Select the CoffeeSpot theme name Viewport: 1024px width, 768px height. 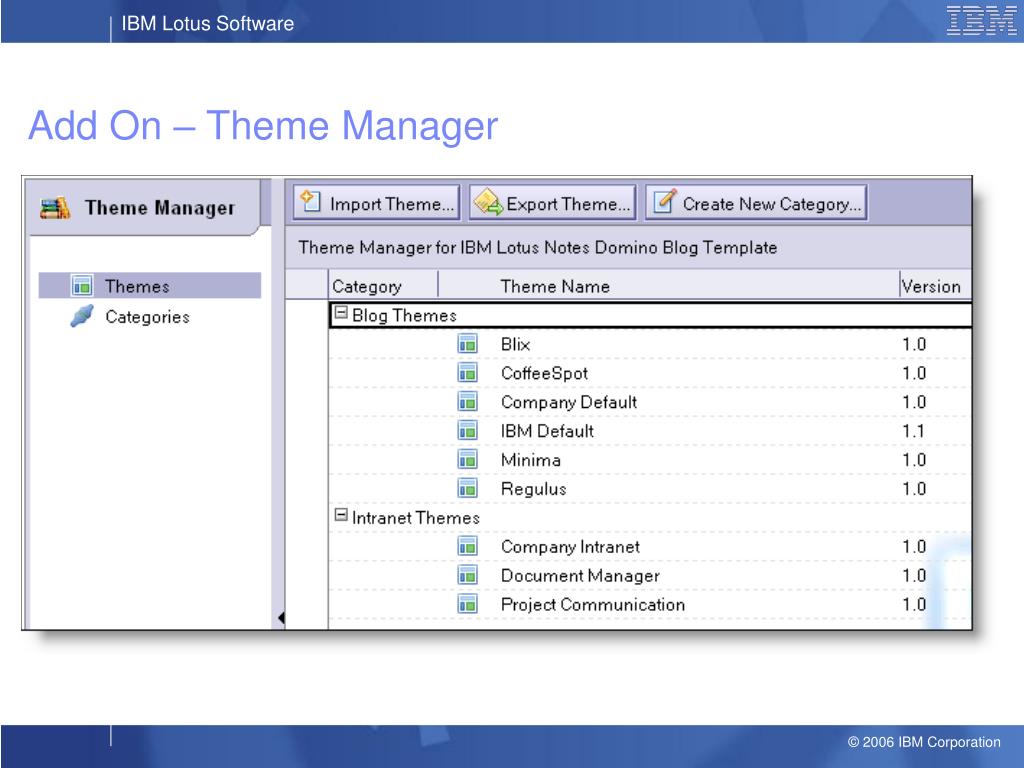click(544, 374)
